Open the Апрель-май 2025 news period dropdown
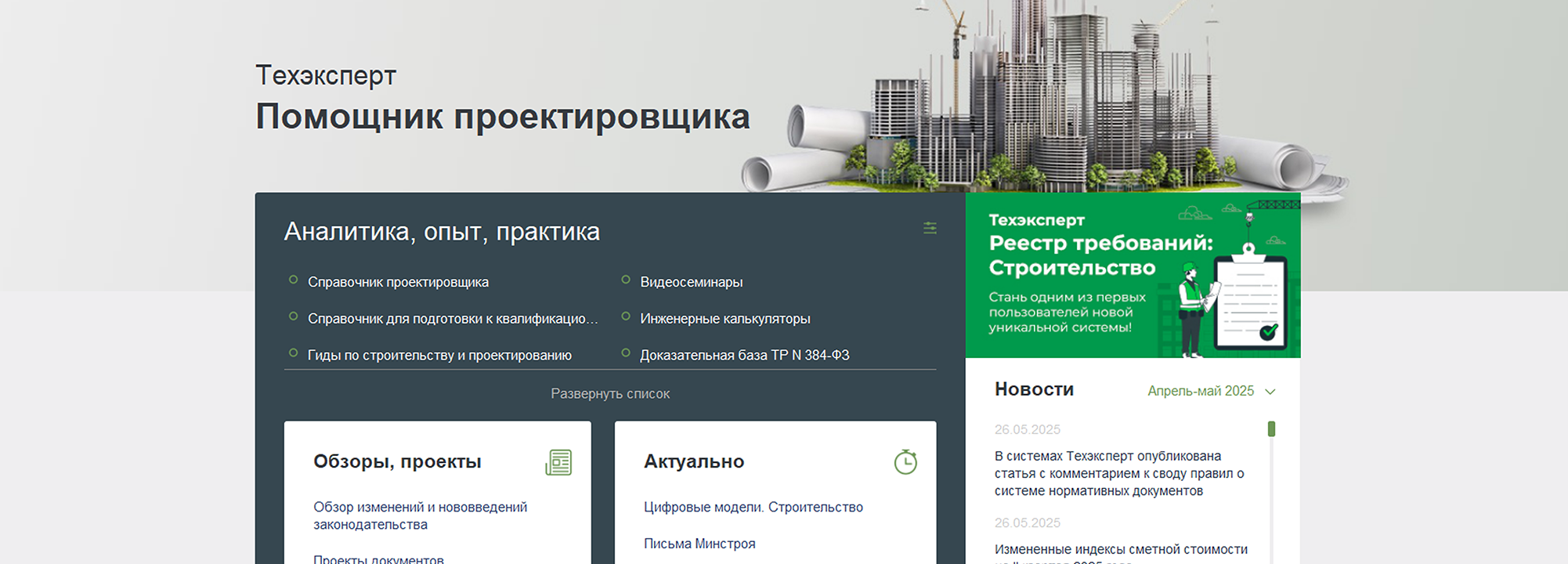This screenshot has width=1568, height=564. pos(1201,391)
